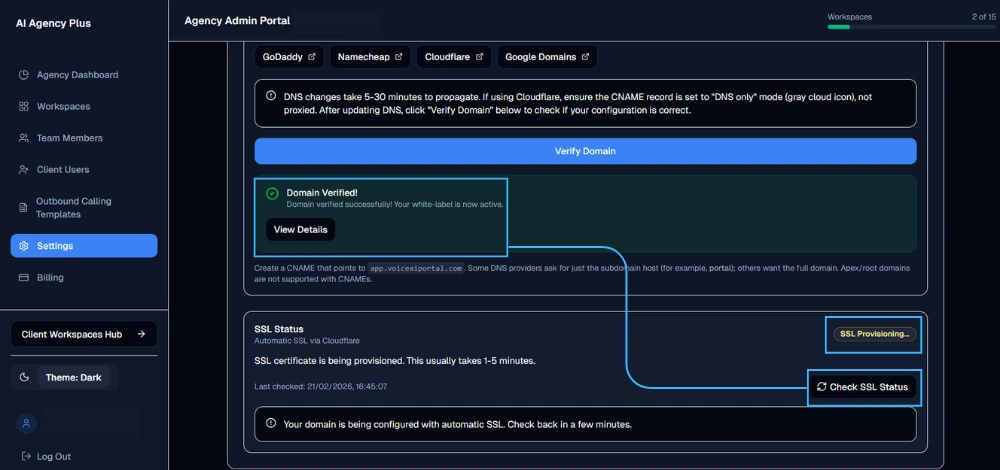Image resolution: width=1000 pixels, height=470 pixels.
Task: Click the arrow icon in Client Workspaces Hub
Action: (x=142, y=334)
